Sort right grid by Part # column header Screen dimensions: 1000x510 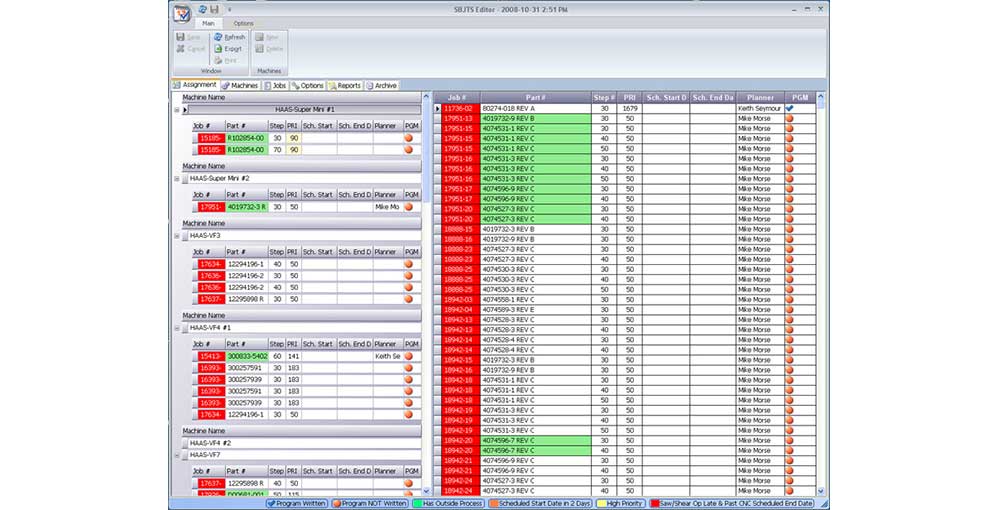pos(536,98)
